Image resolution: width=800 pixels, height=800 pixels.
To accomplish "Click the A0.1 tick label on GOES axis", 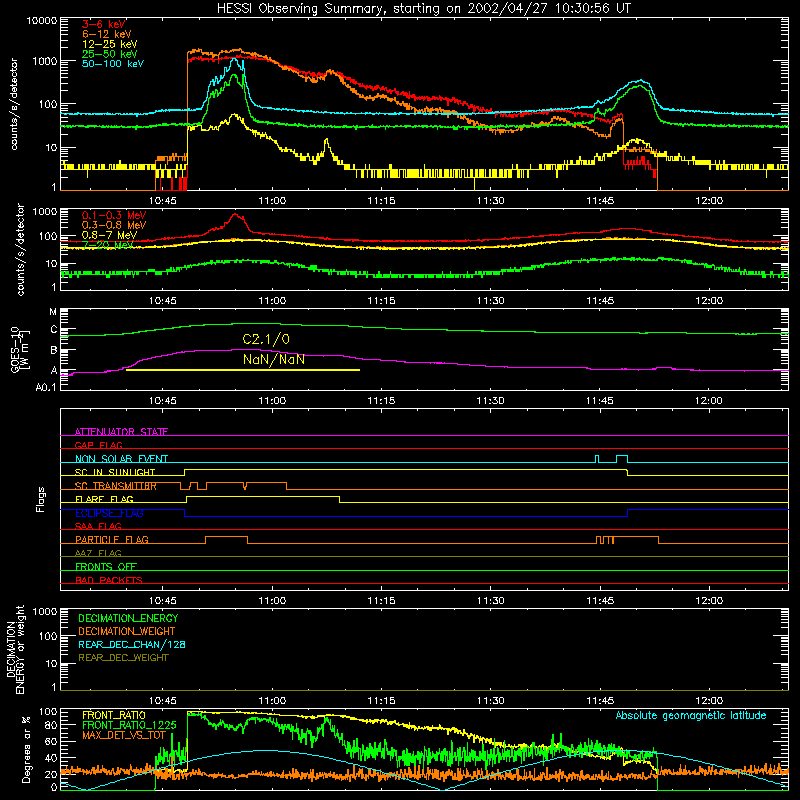I will click(x=46, y=387).
